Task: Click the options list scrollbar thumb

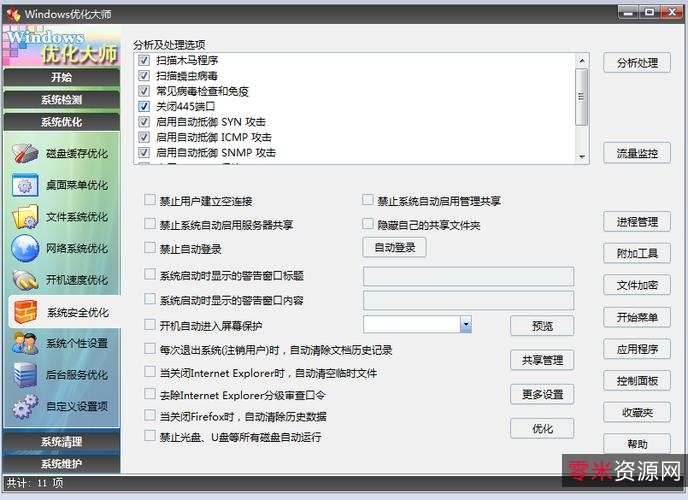Action: 582,96
